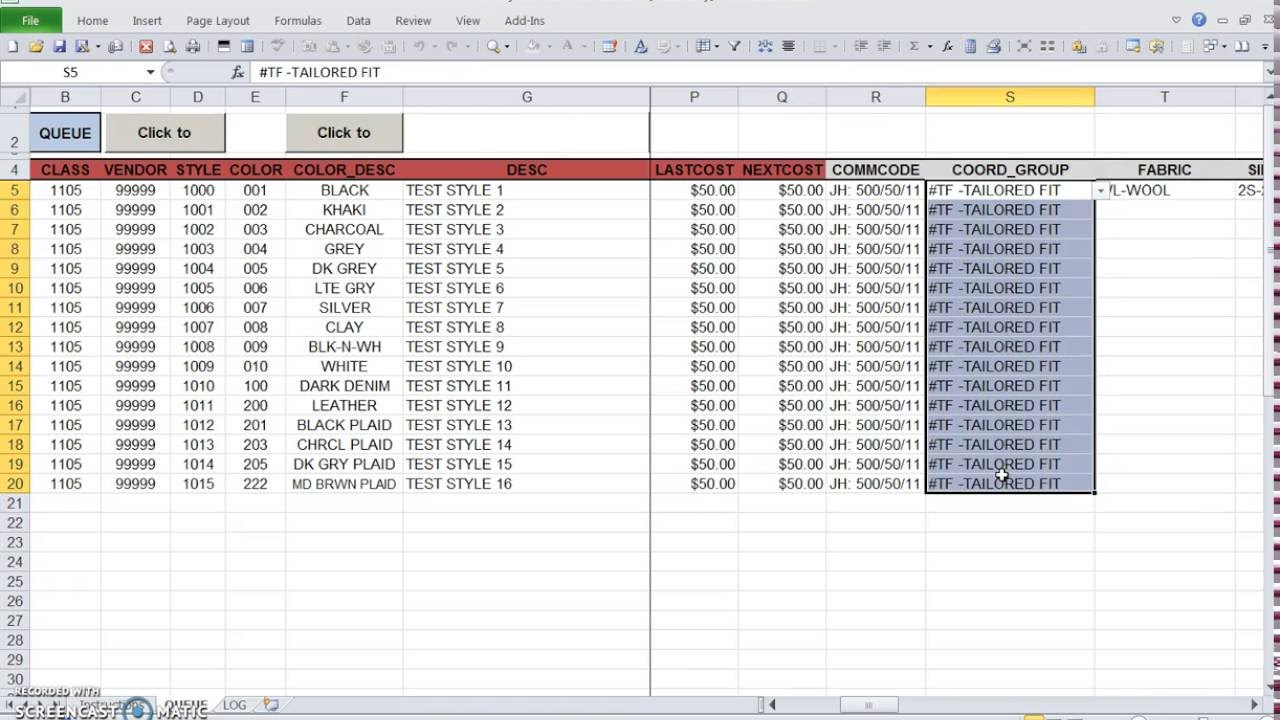Open the Add-Ins tab
The image size is (1280, 720).
tap(525, 20)
